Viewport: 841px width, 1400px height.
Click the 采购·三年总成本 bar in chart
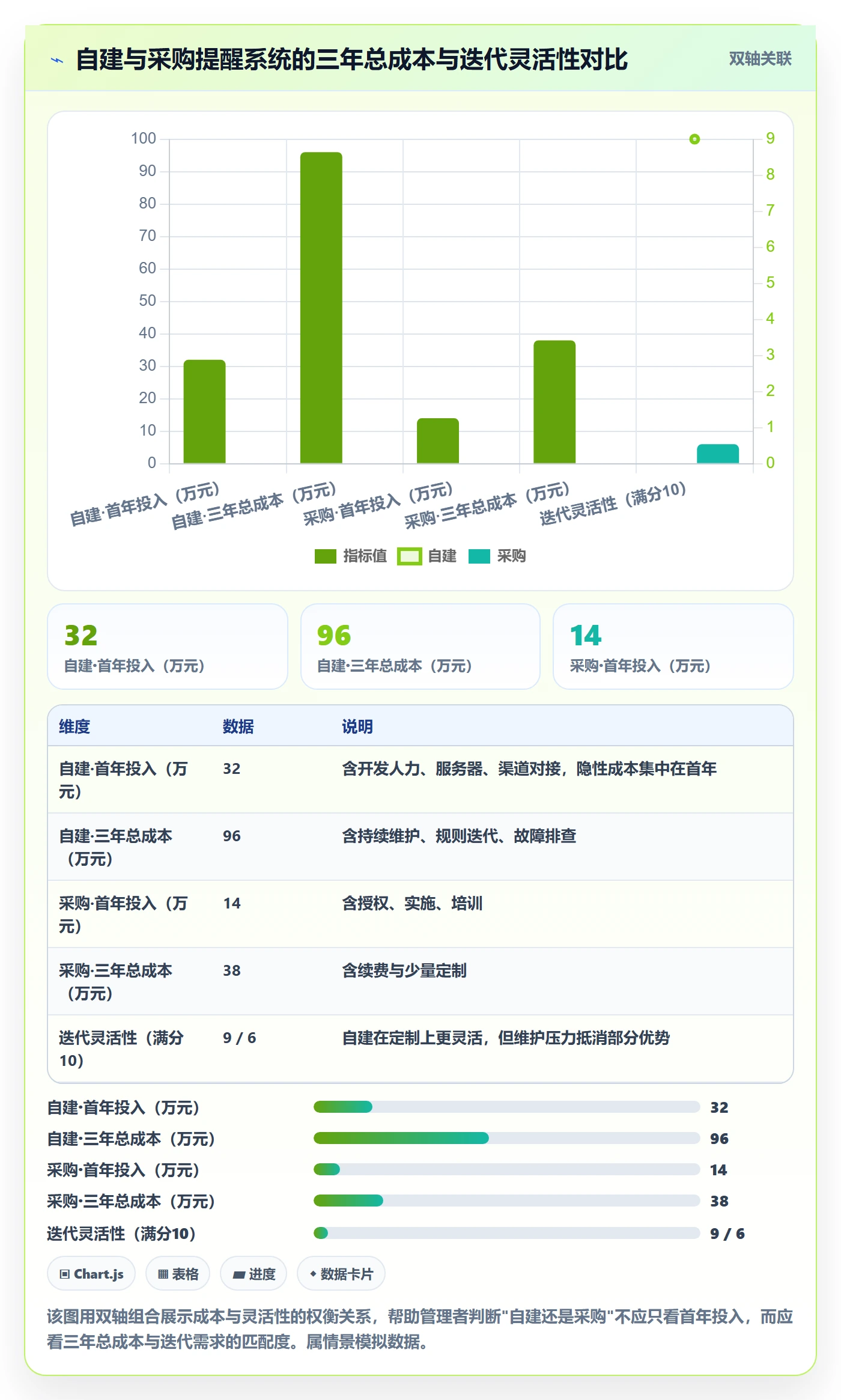554,402
